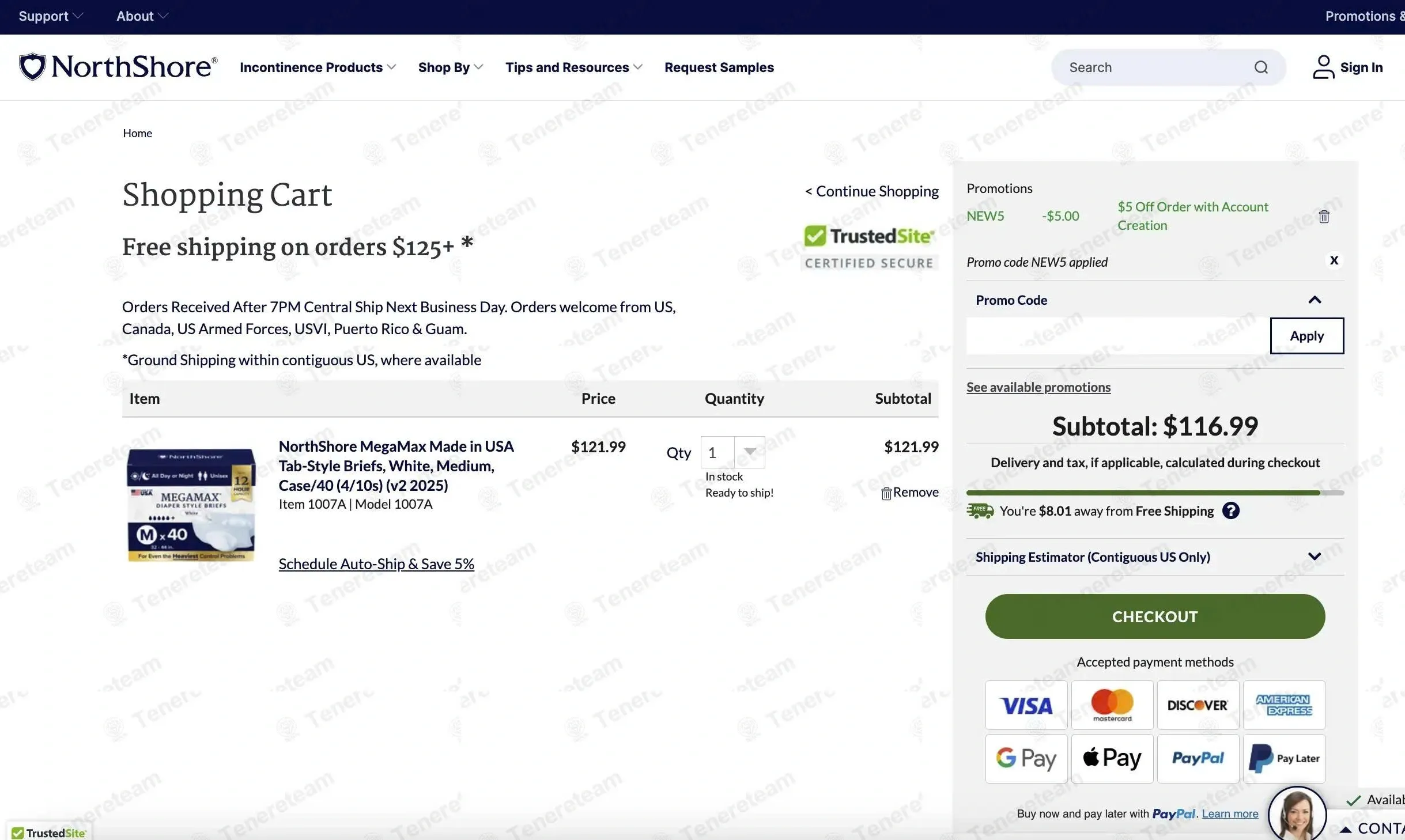Dismiss the 'Promo code NEW5 applied' message
This screenshot has width=1405, height=840.
[x=1334, y=260]
